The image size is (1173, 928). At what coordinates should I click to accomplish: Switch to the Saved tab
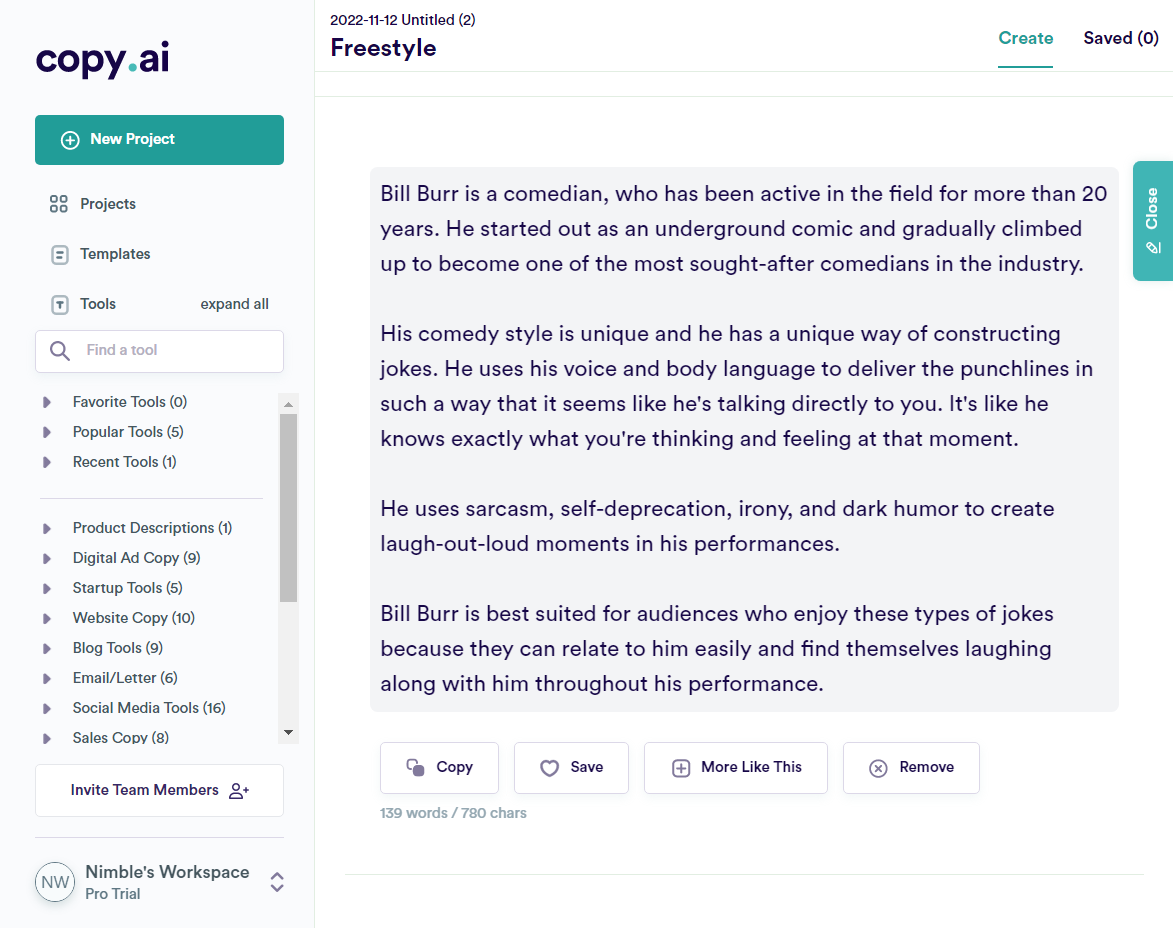coord(1120,38)
